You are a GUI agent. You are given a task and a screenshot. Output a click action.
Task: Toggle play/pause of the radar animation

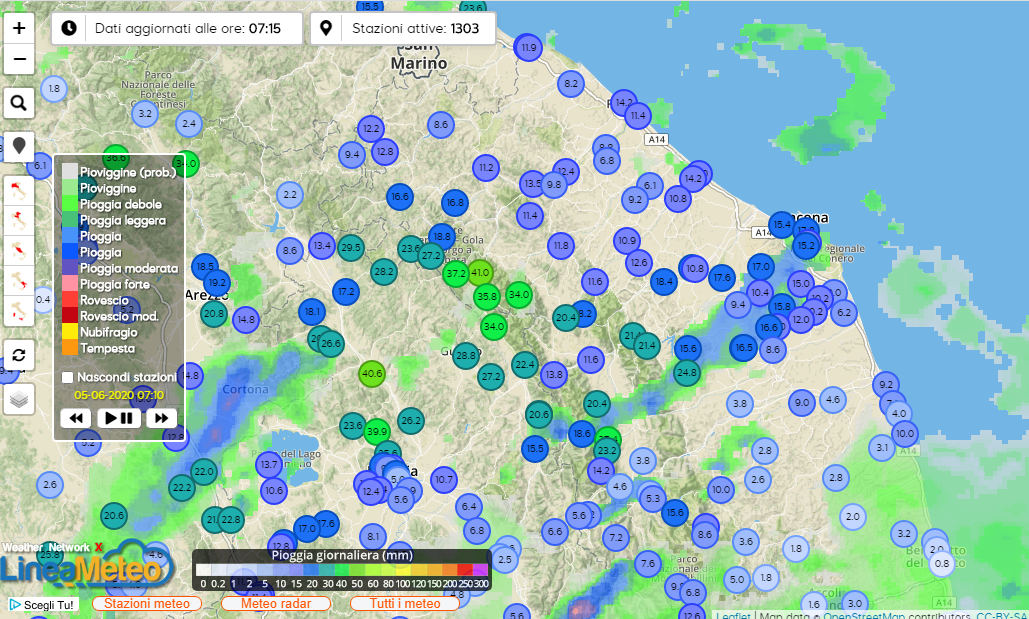(118, 418)
